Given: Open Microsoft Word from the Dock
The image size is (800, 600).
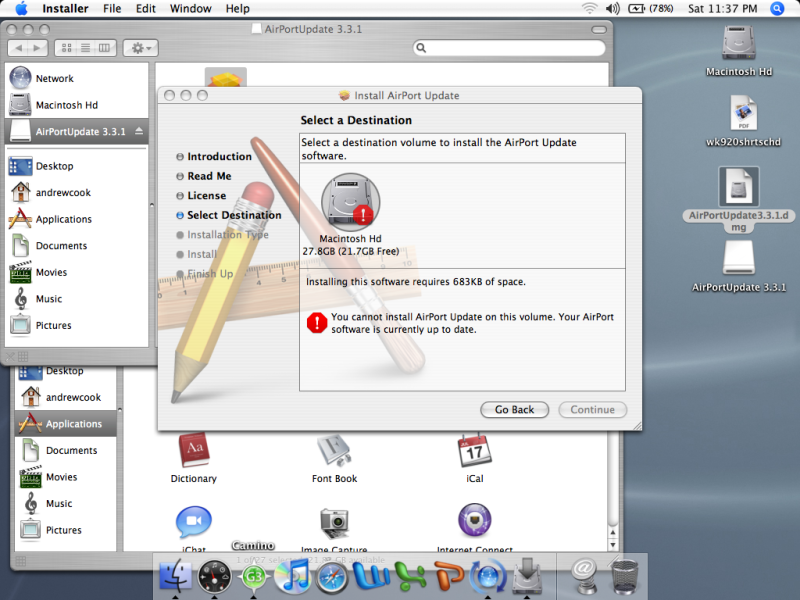Looking at the screenshot, I should click(x=371, y=577).
